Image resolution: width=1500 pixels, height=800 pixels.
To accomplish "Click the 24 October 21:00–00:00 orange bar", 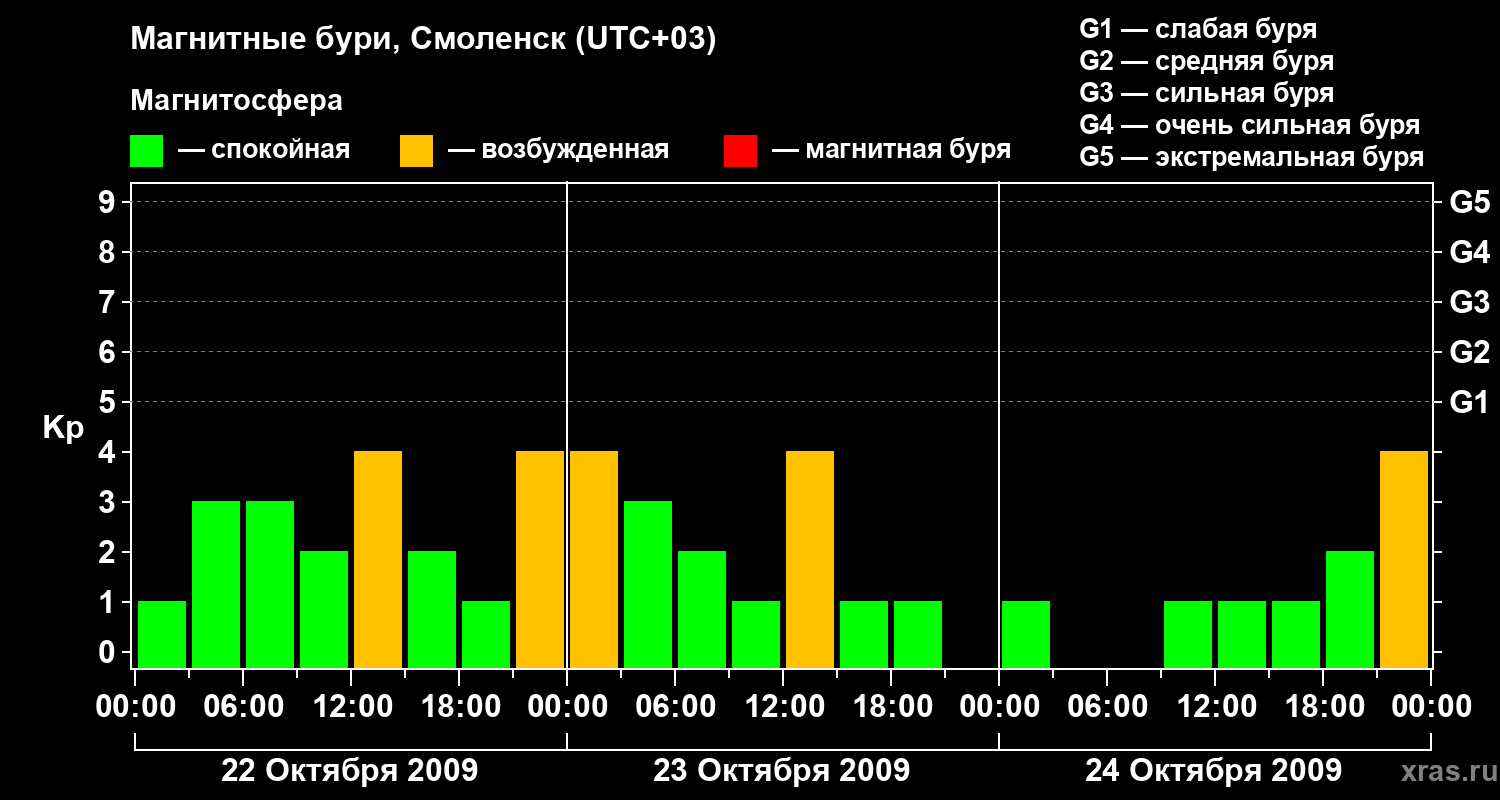I will pos(1404,559).
